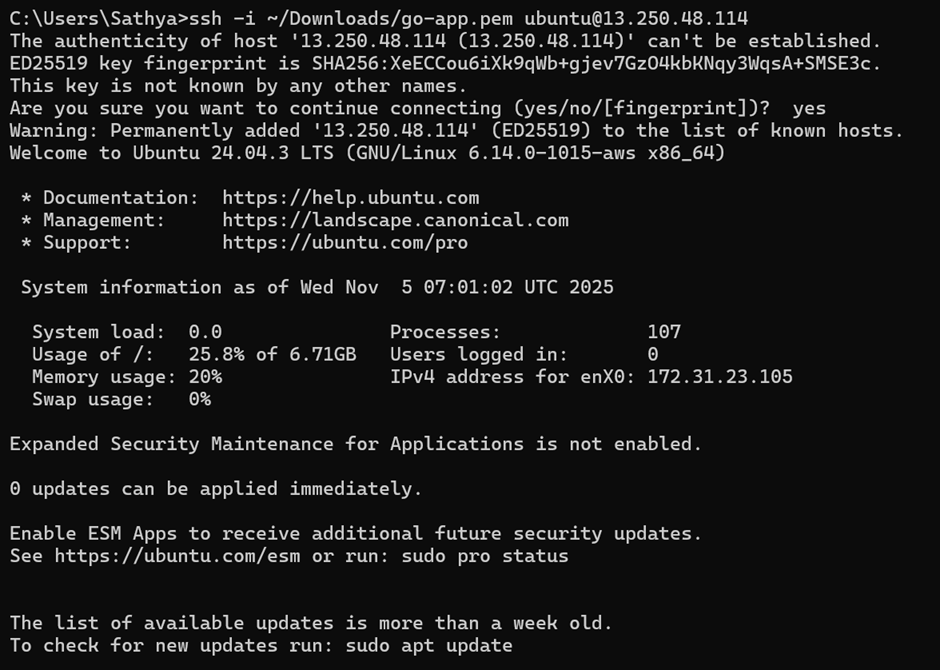Image resolution: width=940 pixels, height=670 pixels.
Task: Click the System load value 0.0
Action: [205, 332]
